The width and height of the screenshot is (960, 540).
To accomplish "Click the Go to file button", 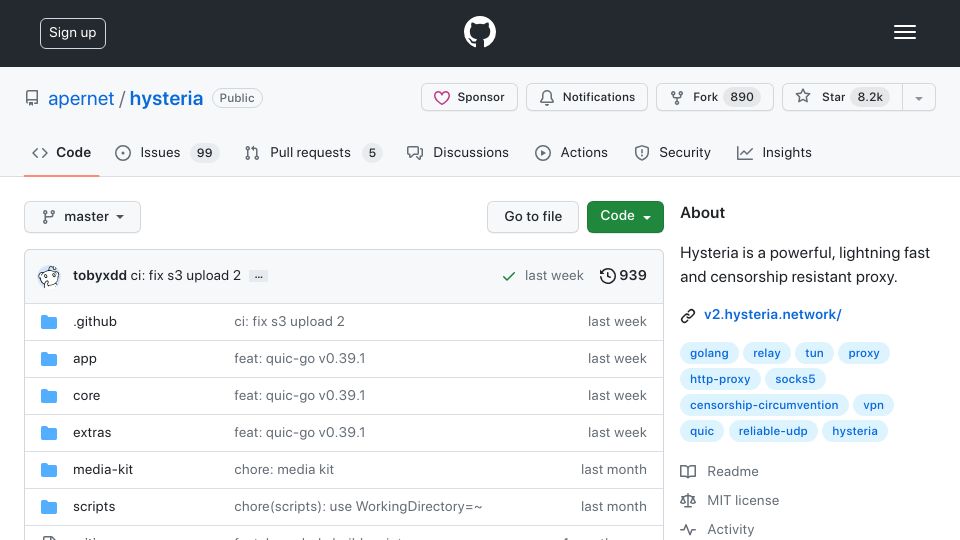I will click(533, 217).
